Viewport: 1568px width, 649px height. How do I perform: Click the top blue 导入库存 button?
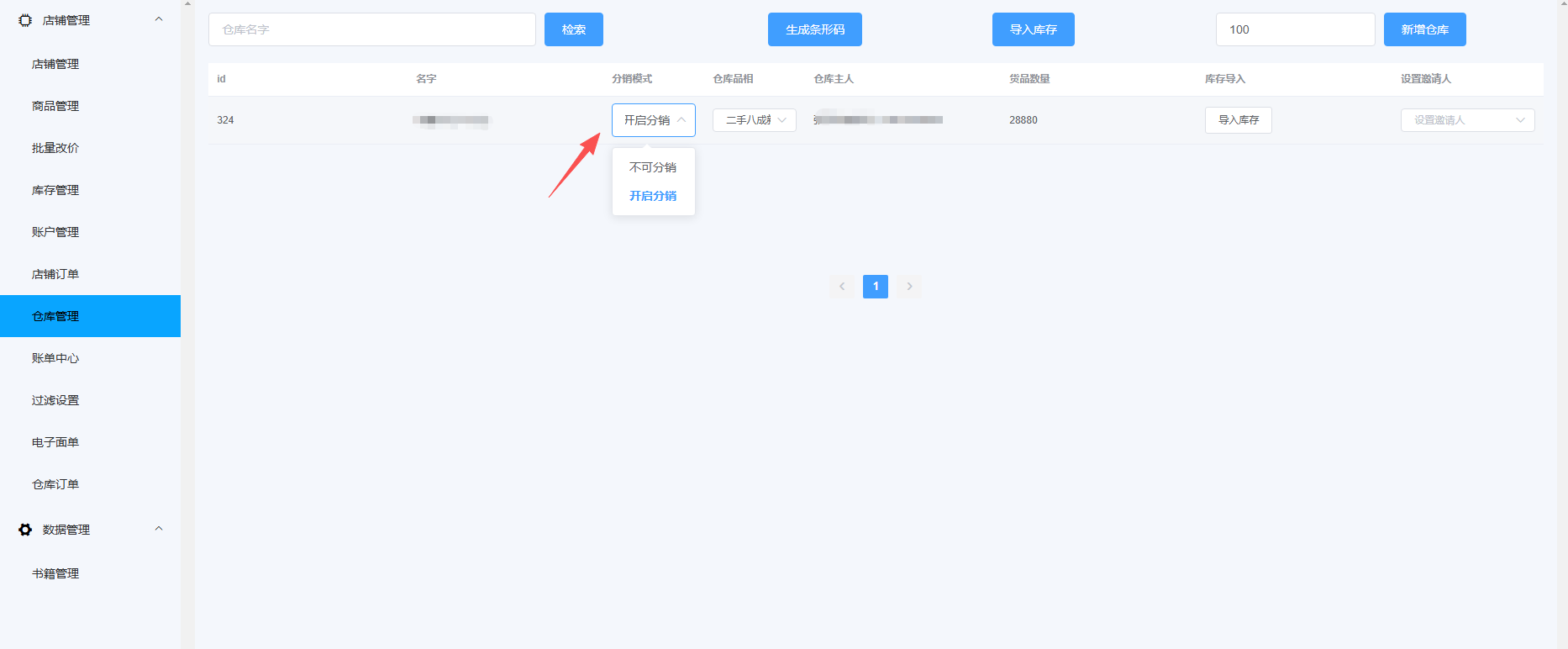click(1034, 29)
